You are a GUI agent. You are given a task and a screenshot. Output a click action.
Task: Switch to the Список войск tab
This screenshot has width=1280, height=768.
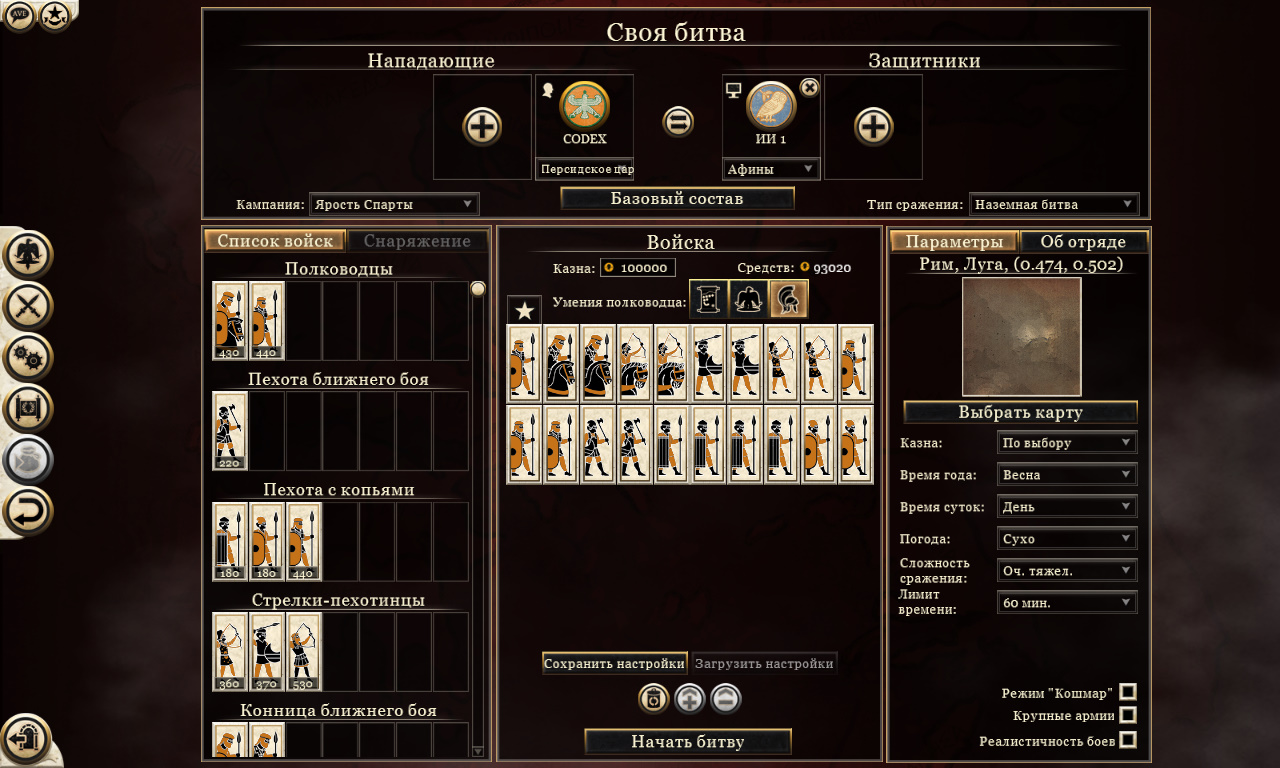[275, 241]
